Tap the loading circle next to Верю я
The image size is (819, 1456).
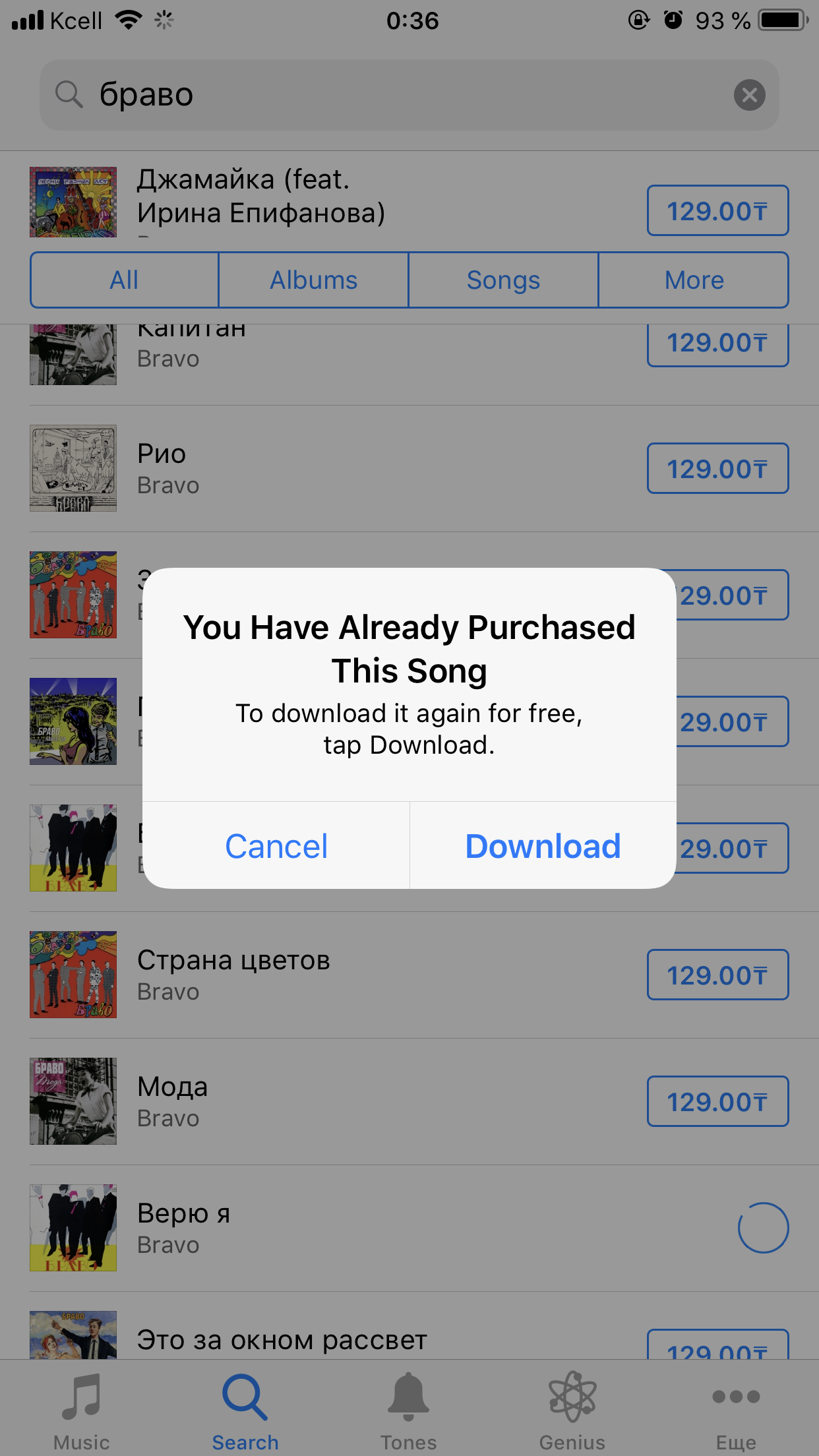click(763, 1228)
